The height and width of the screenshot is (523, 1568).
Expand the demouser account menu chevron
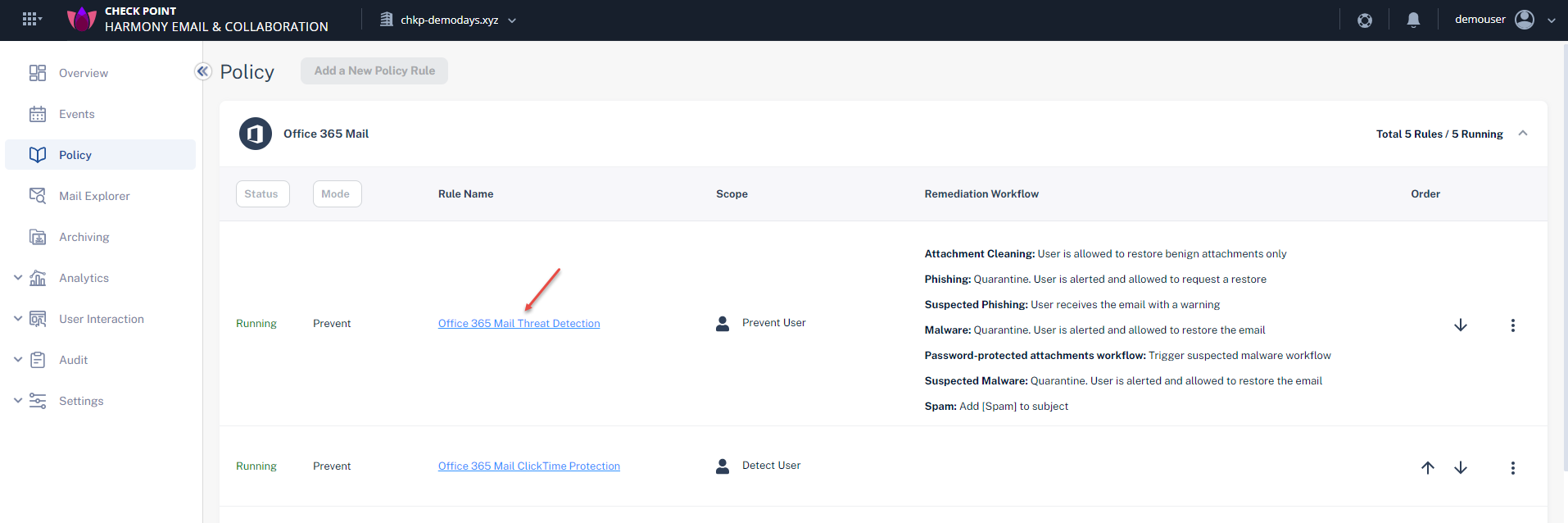coord(1552,20)
